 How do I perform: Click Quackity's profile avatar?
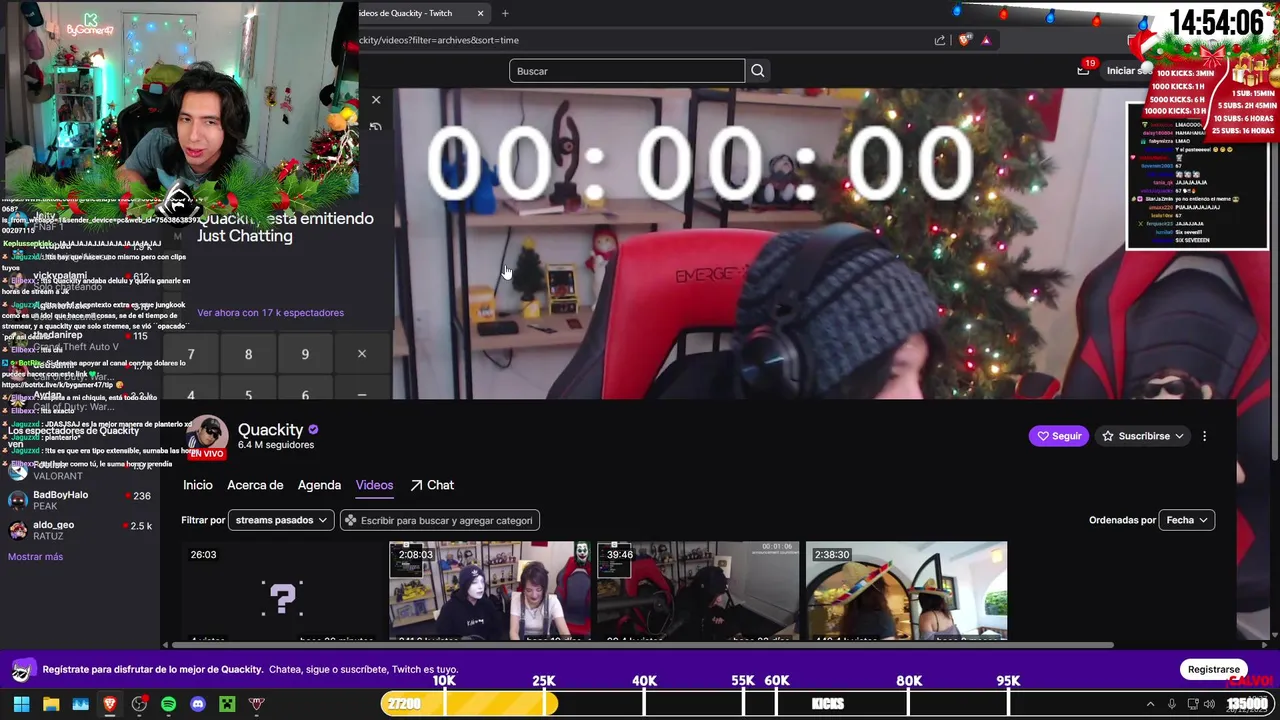click(x=208, y=437)
